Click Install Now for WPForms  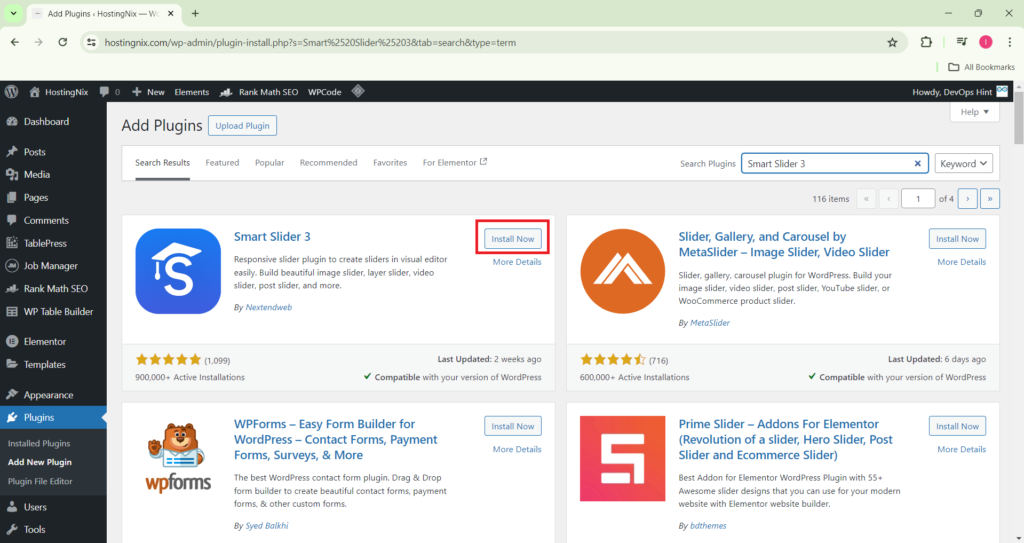(513, 426)
